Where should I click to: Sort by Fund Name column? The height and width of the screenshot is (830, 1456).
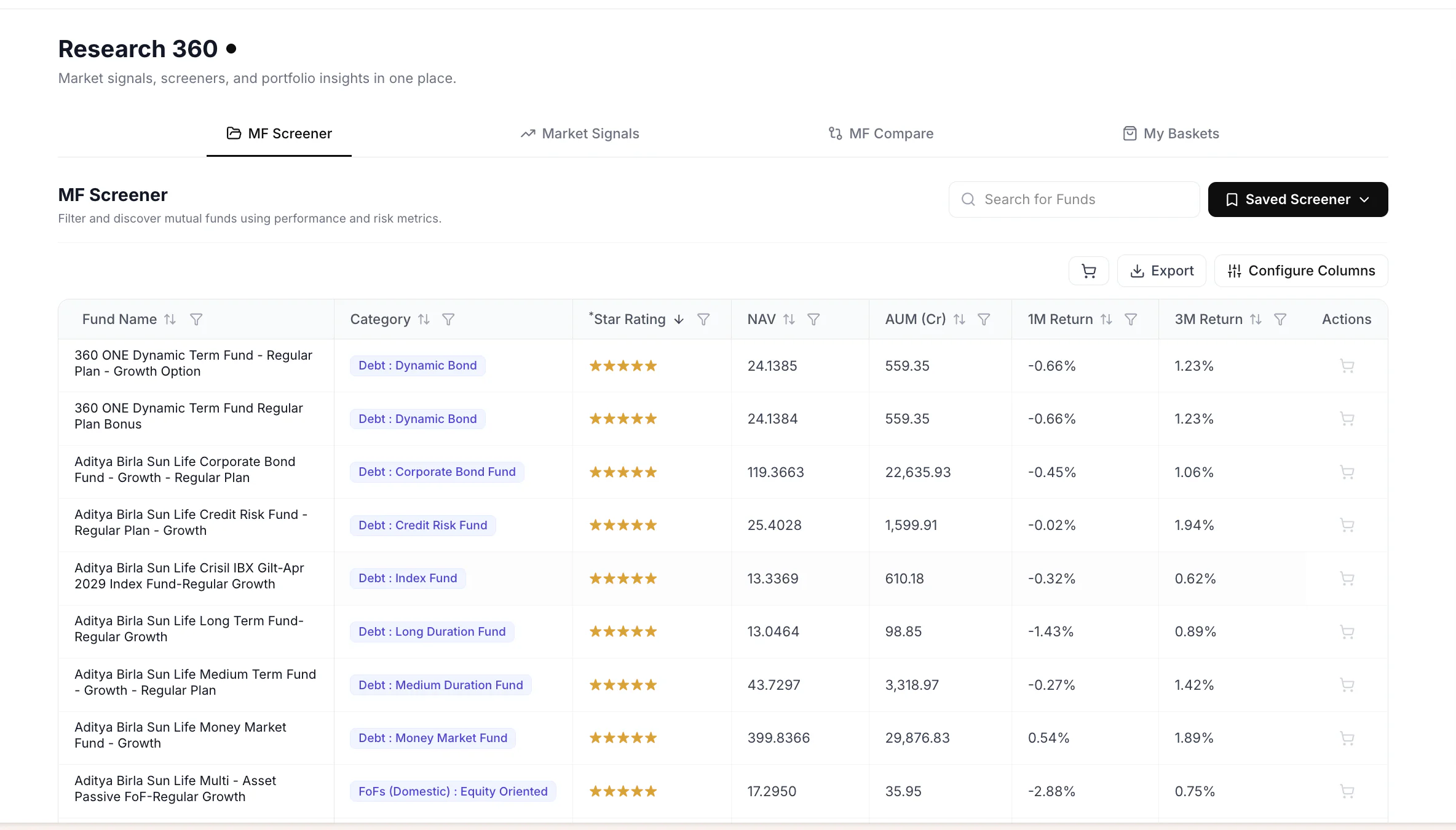click(x=170, y=319)
